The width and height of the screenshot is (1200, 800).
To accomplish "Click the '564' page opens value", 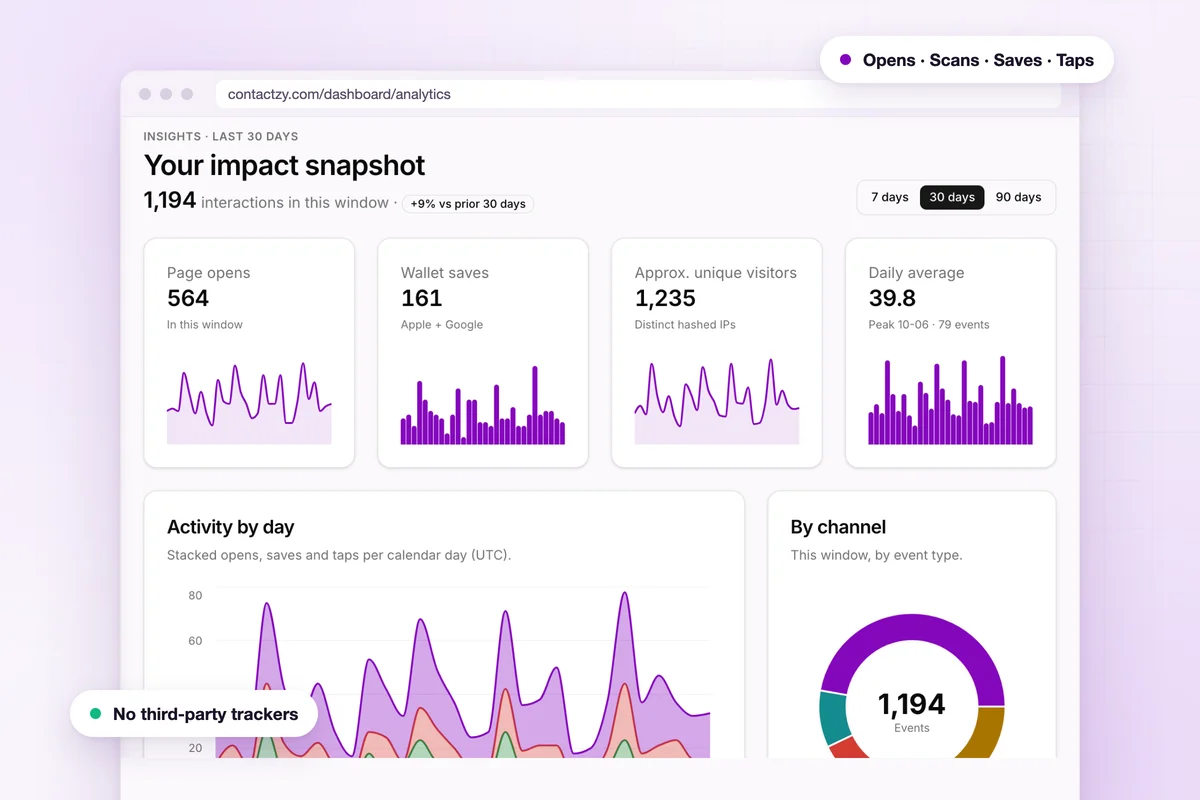I will (188, 298).
